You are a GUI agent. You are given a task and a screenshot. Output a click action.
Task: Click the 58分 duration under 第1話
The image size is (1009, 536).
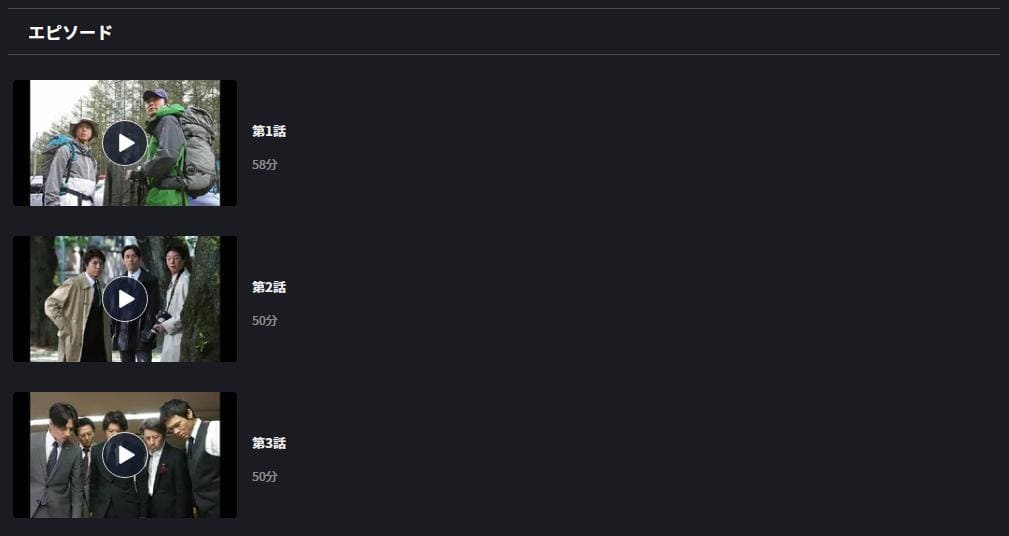pos(264,165)
